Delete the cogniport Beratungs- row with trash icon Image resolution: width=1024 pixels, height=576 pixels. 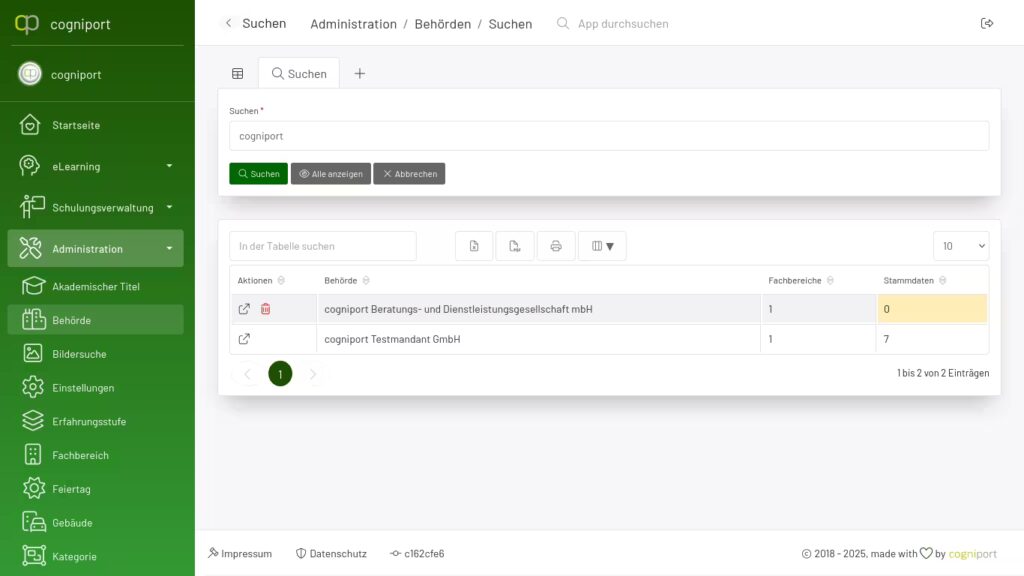[265, 309]
